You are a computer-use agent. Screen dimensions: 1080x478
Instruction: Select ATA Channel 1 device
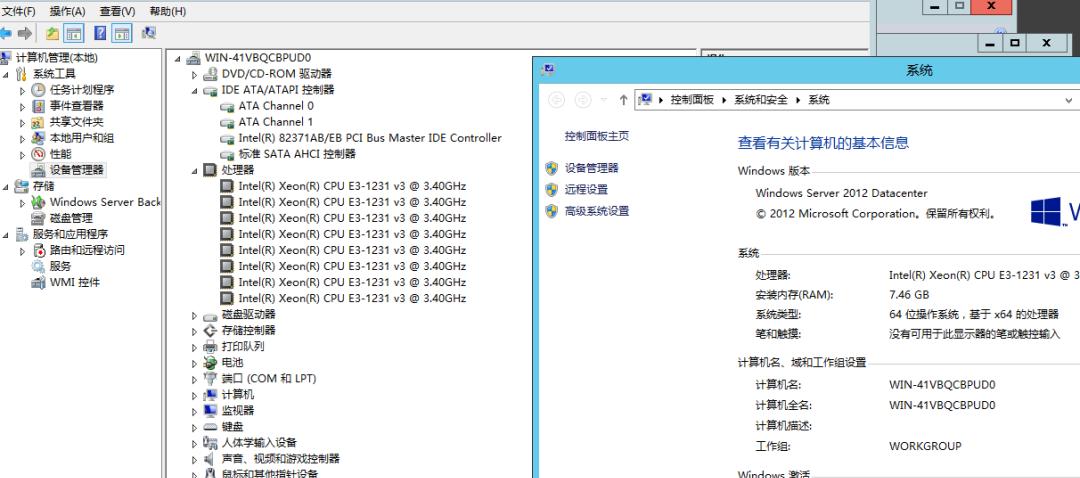(x=276, y=122)
